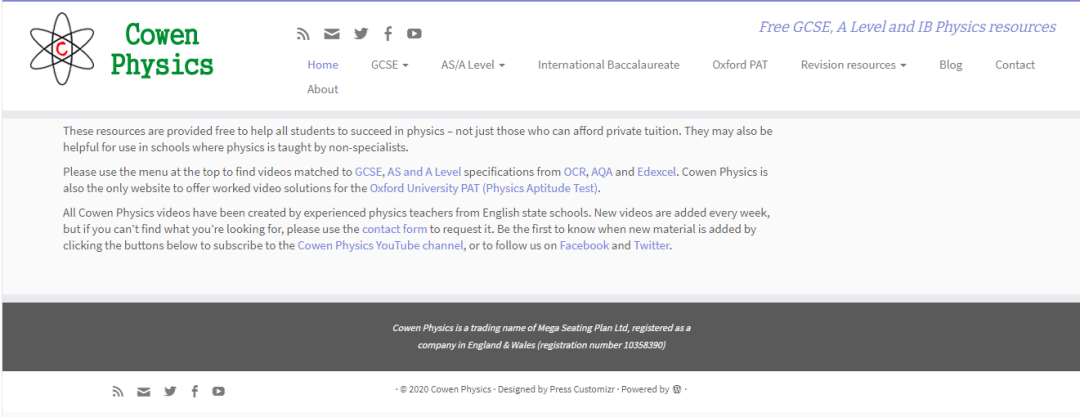Open the Oxford PAT menu item
Image resolution: width=1080 pixels, height=417 pixels.
click(x=740, y=65)
